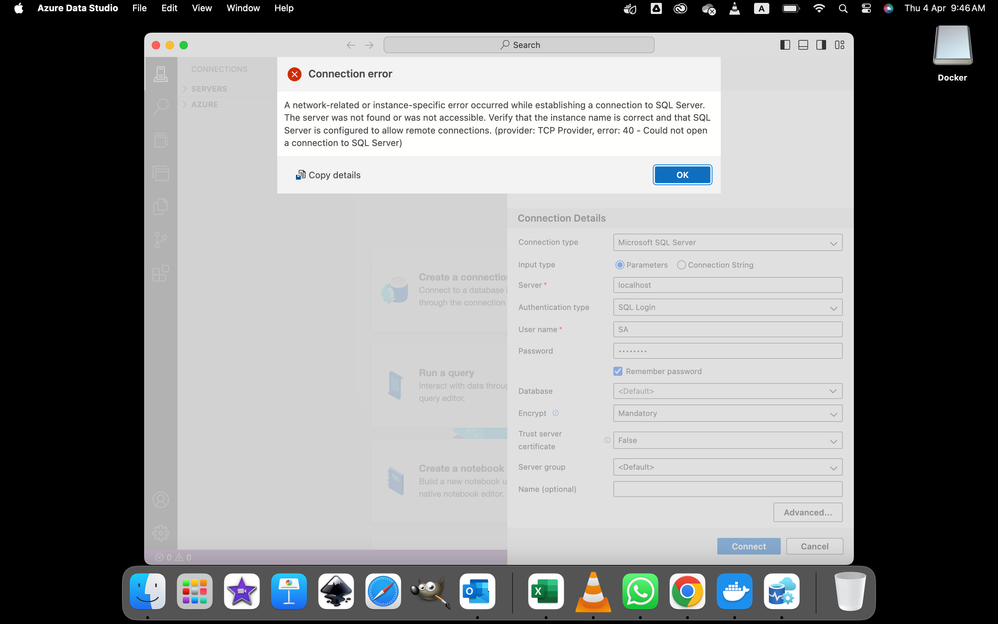Toggle the primary side bar layout icon
Viewport: 998px width, 624px height.
coord(785,45)
